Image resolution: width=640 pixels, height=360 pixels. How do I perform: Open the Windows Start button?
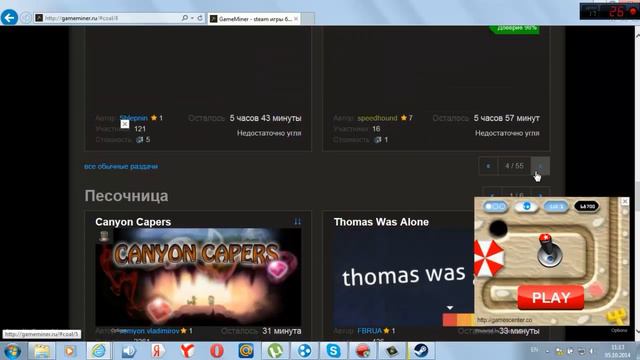(12, 351)
